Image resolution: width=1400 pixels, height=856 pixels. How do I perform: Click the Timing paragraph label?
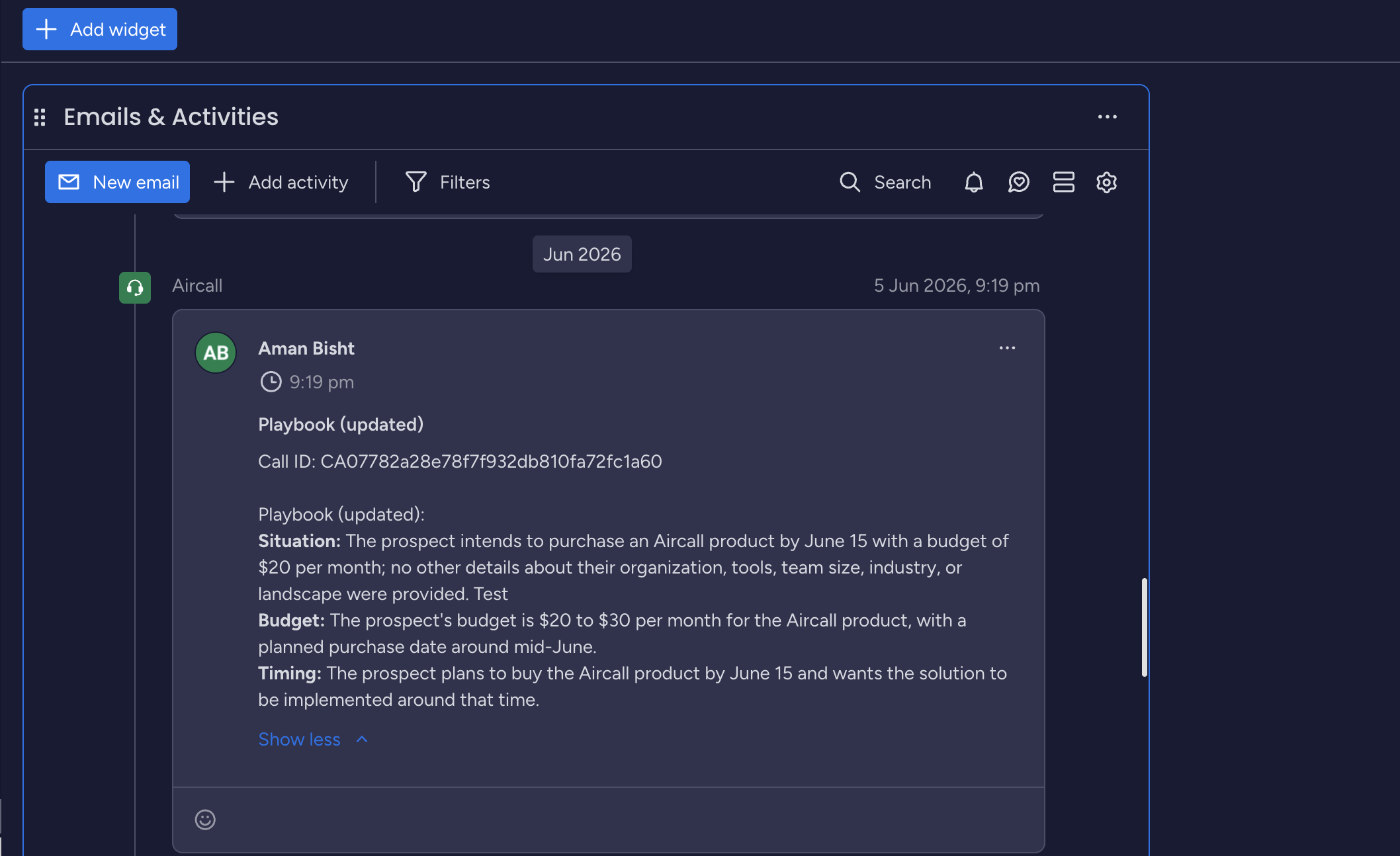(290, 673)
